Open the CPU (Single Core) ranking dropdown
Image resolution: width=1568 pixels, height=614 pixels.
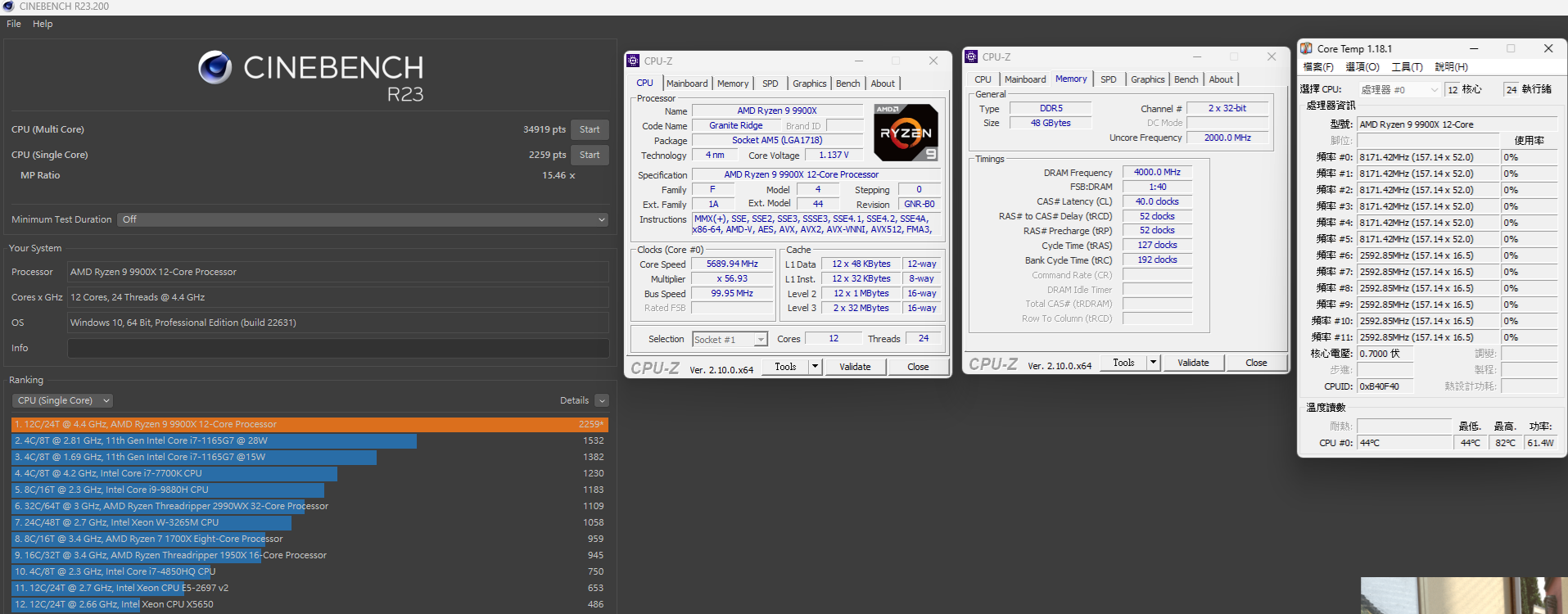pos(62,400)
